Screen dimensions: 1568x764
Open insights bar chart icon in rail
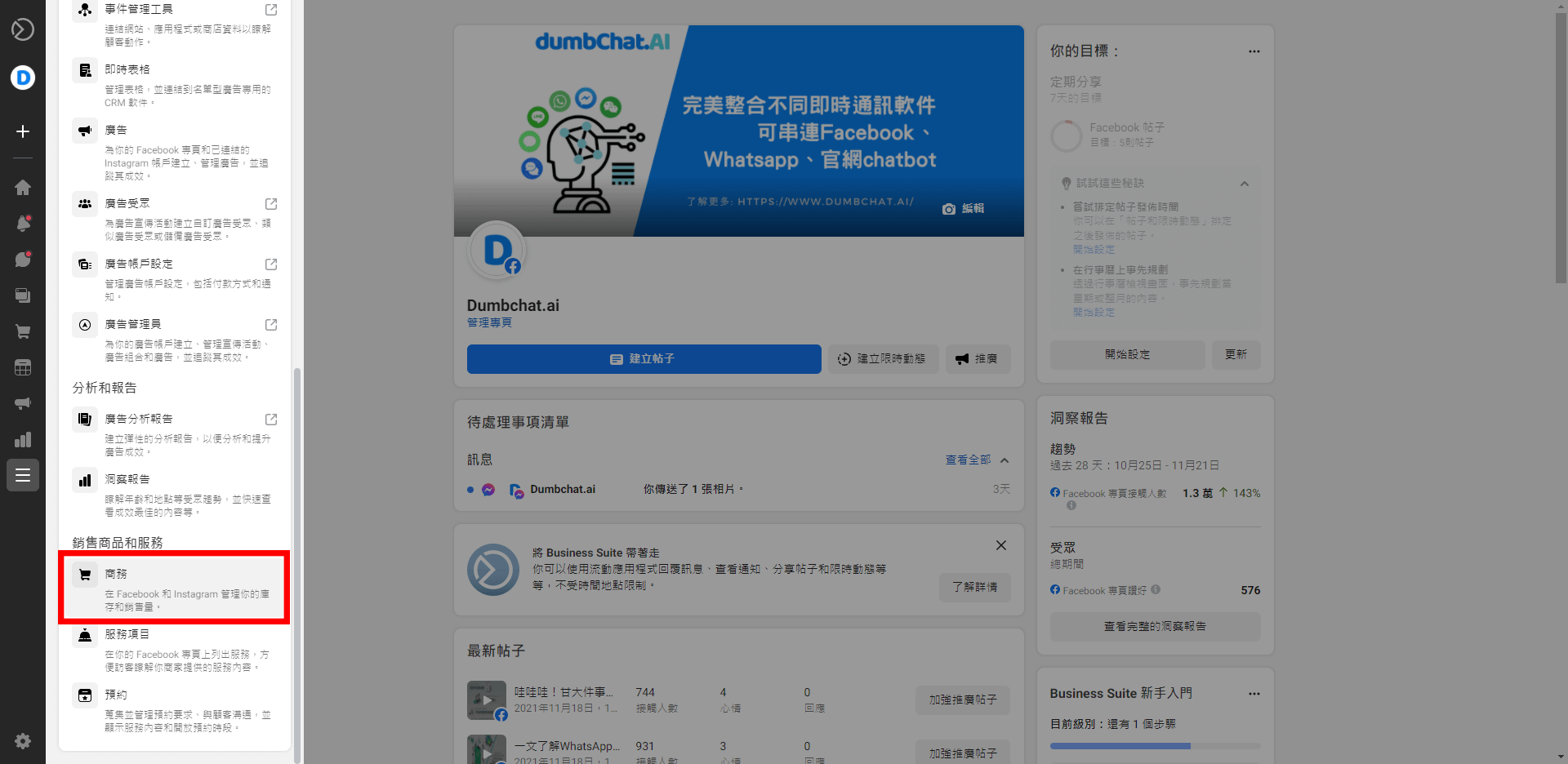[23, 439]
